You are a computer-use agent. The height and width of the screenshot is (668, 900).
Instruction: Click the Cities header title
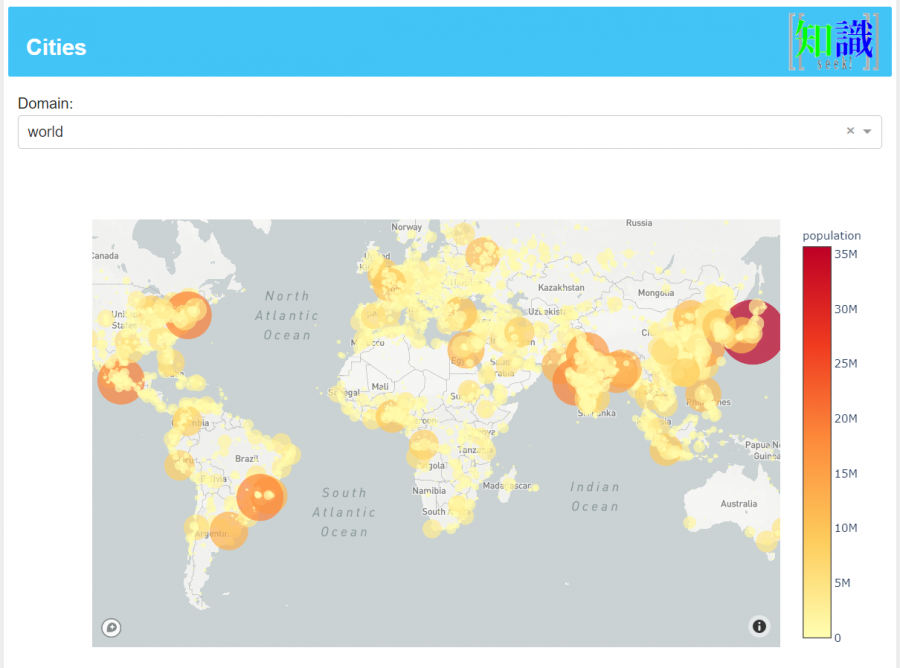56,47
